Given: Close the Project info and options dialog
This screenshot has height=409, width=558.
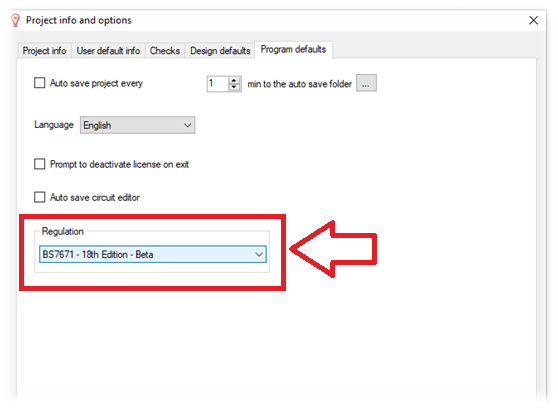Looking at the screenshot, I should [x=533, y=20].
